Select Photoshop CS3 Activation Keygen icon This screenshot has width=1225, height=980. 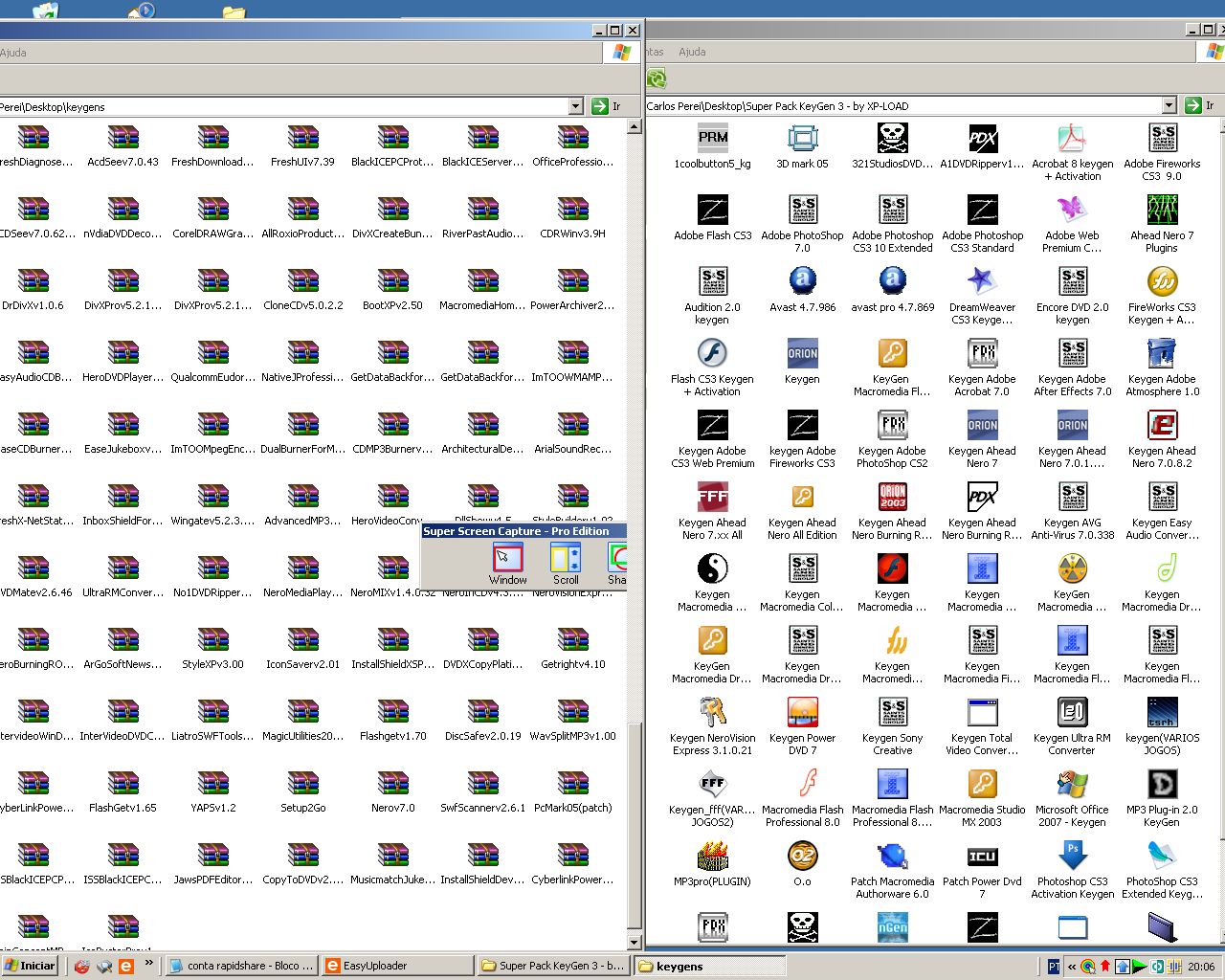tap(1073, 856)
